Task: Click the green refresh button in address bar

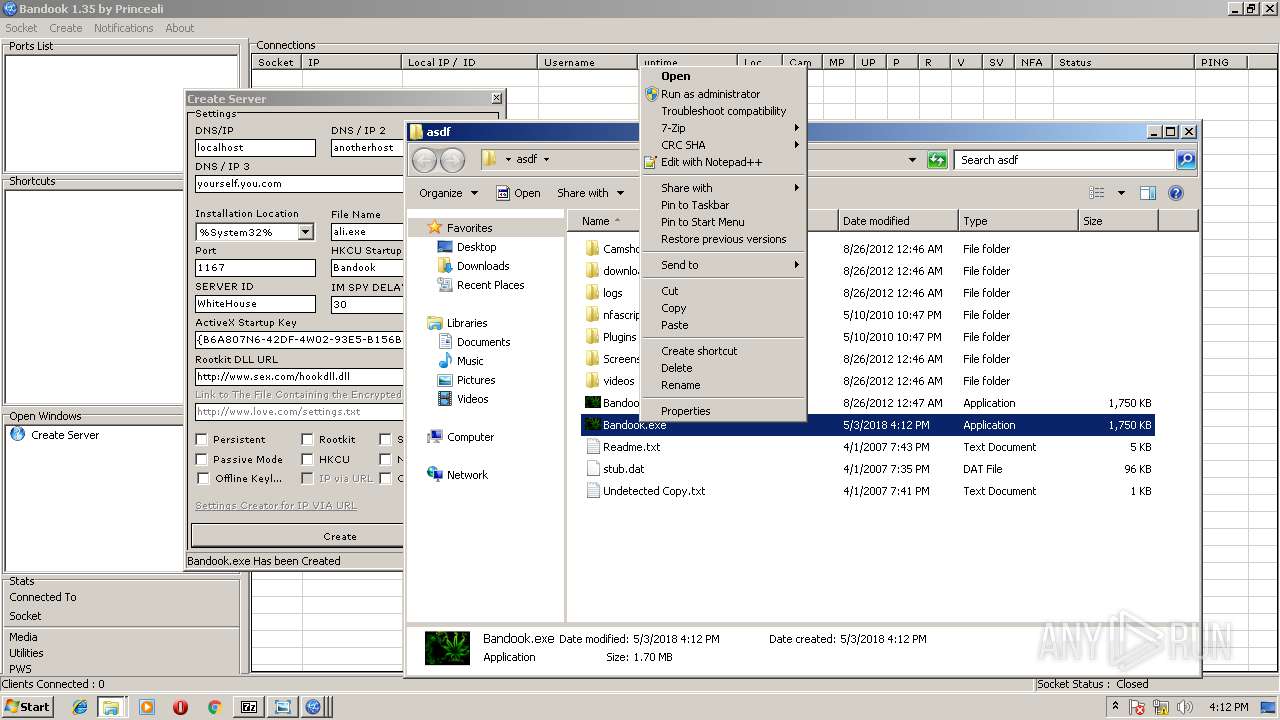Action: coord(937,160)
